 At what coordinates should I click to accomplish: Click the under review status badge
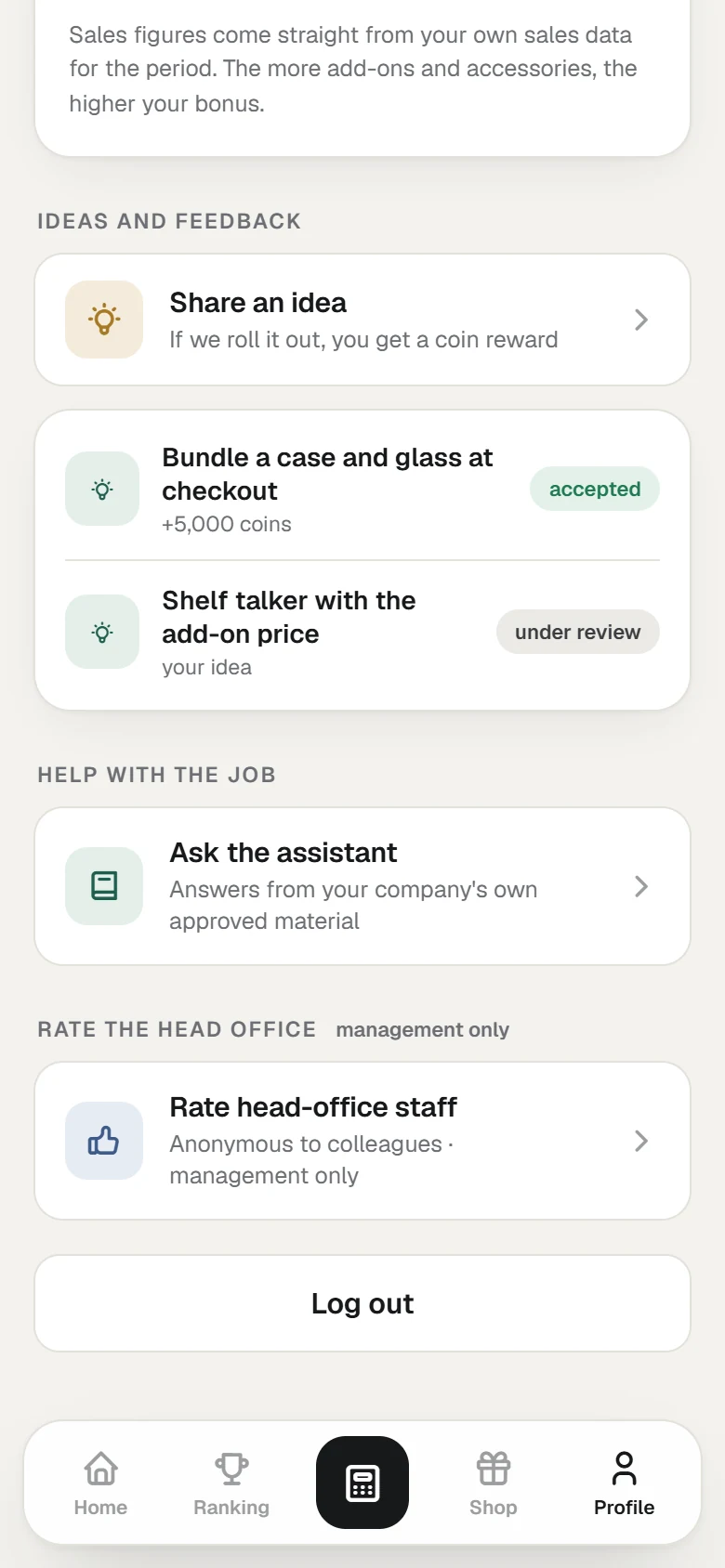578,632
